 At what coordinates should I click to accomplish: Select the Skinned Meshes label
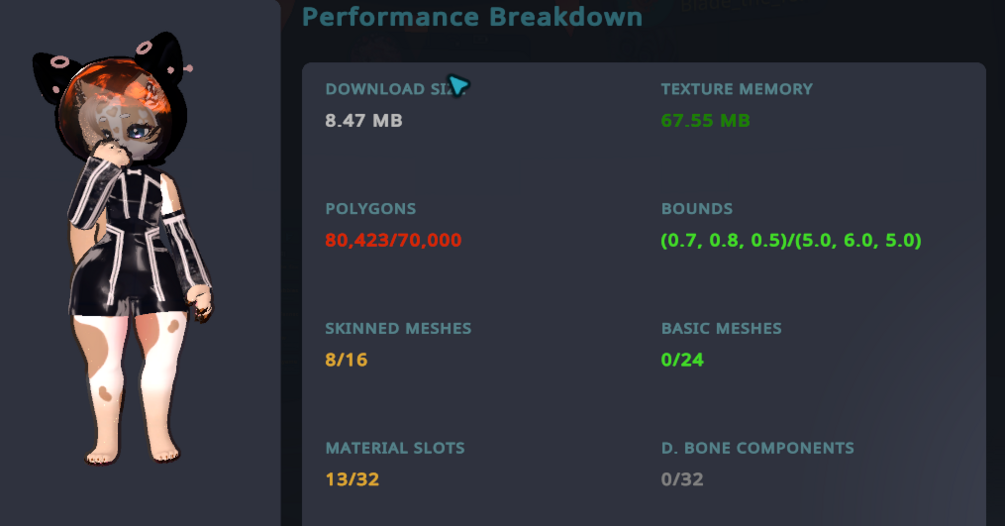tap(398, 329)
